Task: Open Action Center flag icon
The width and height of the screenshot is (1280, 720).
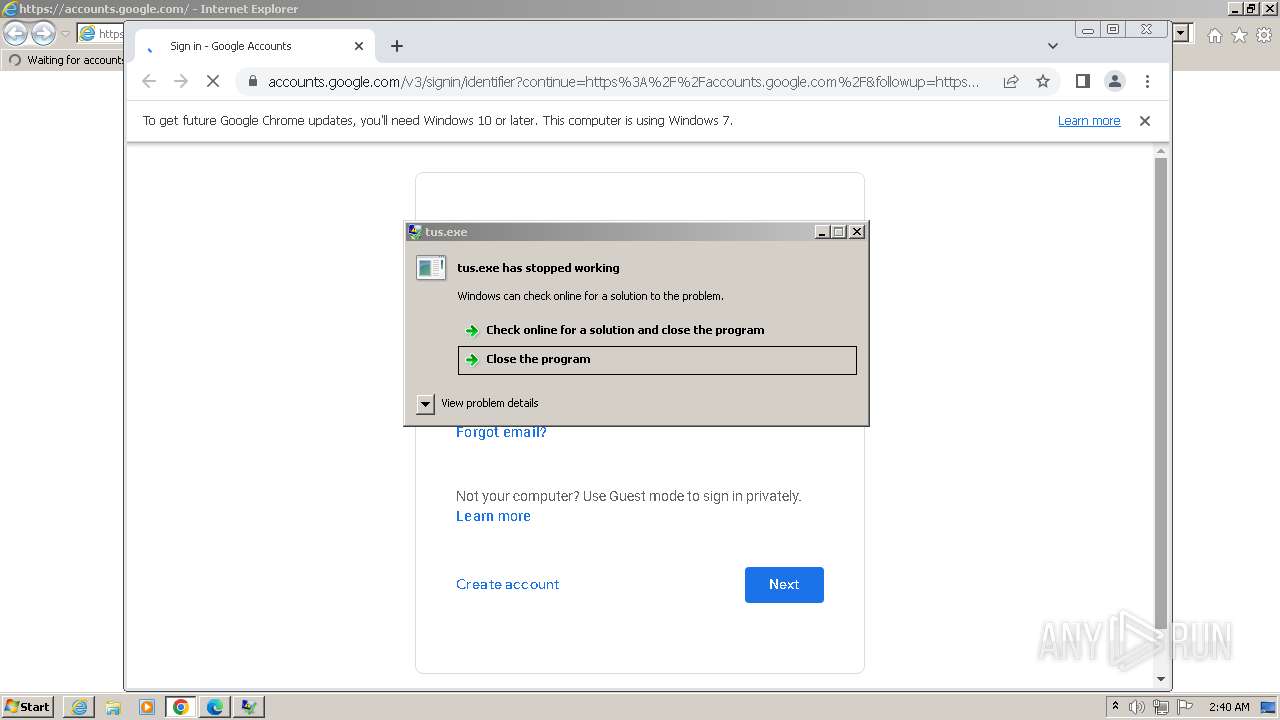Action: pos(1185,707)
